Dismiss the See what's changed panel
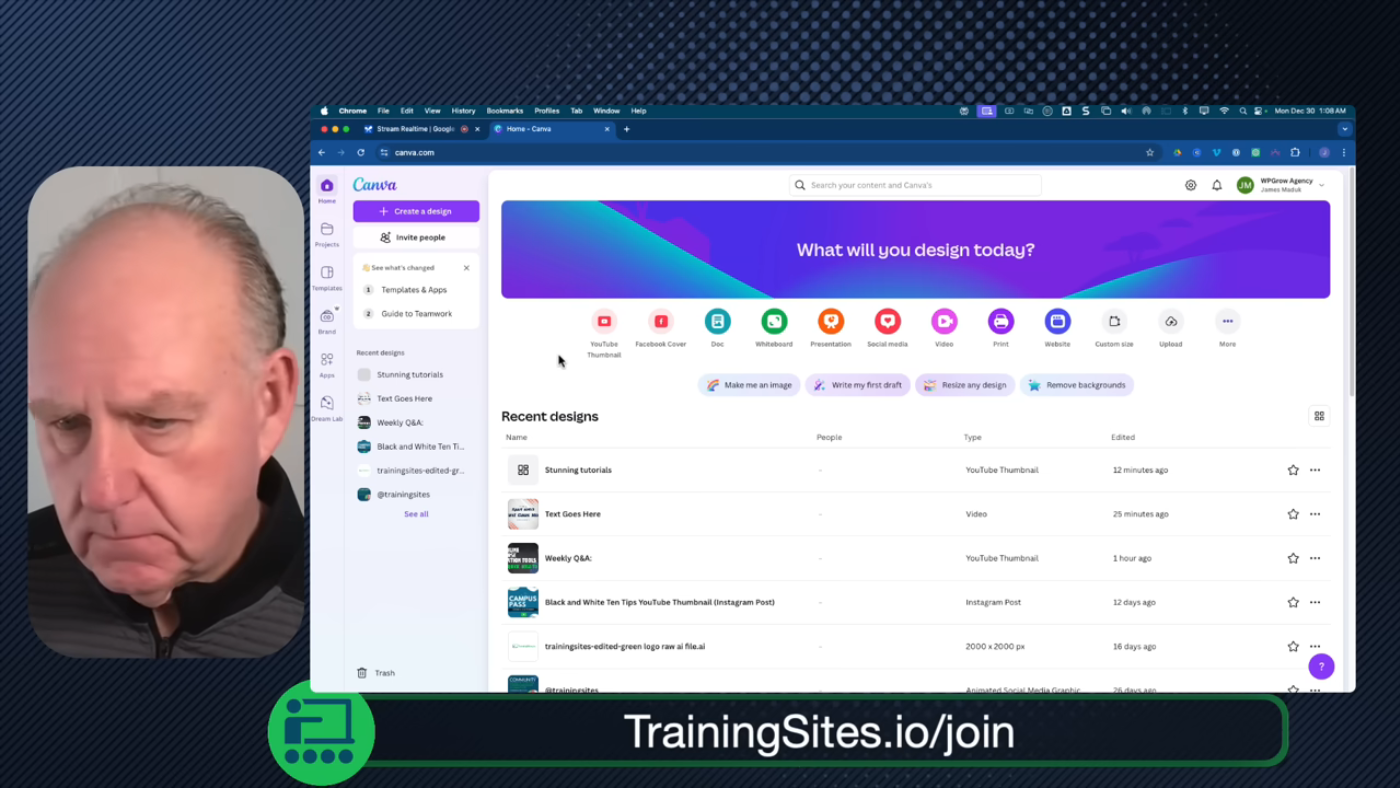This screenshot has width=1400, height=788. pos(466,268)
